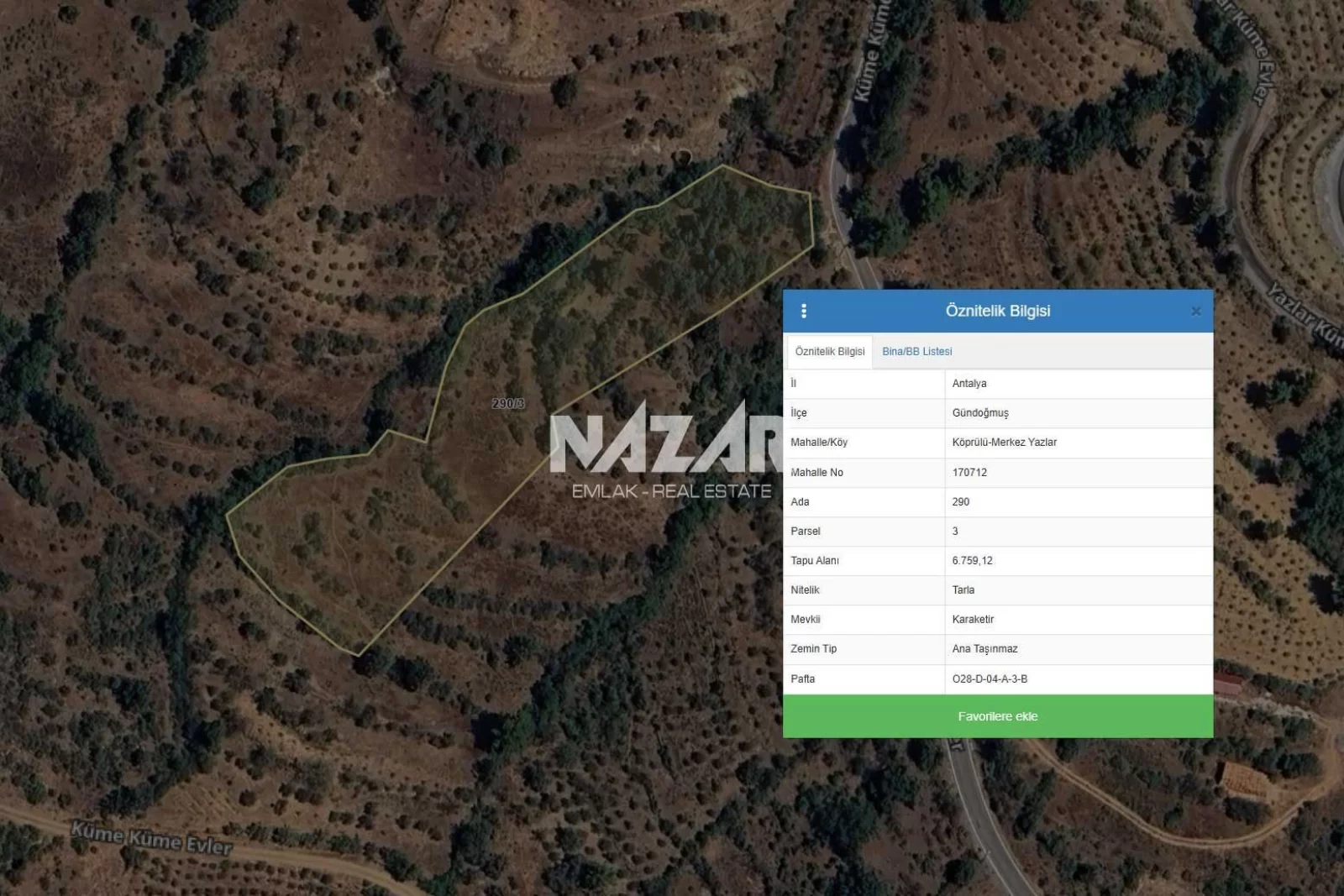Click the Mevkii value Karaketir
1344x896 pixels.
pyautogui.click(x=973, y=620)
